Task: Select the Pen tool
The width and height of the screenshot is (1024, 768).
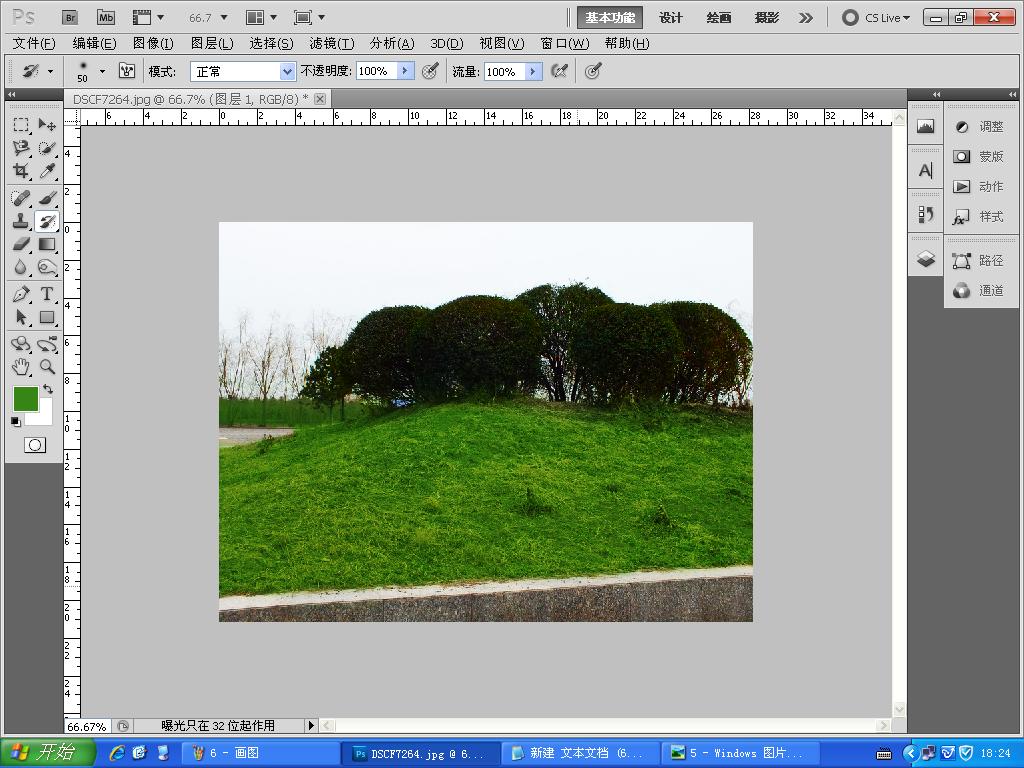Action: [x=21, y=294]
